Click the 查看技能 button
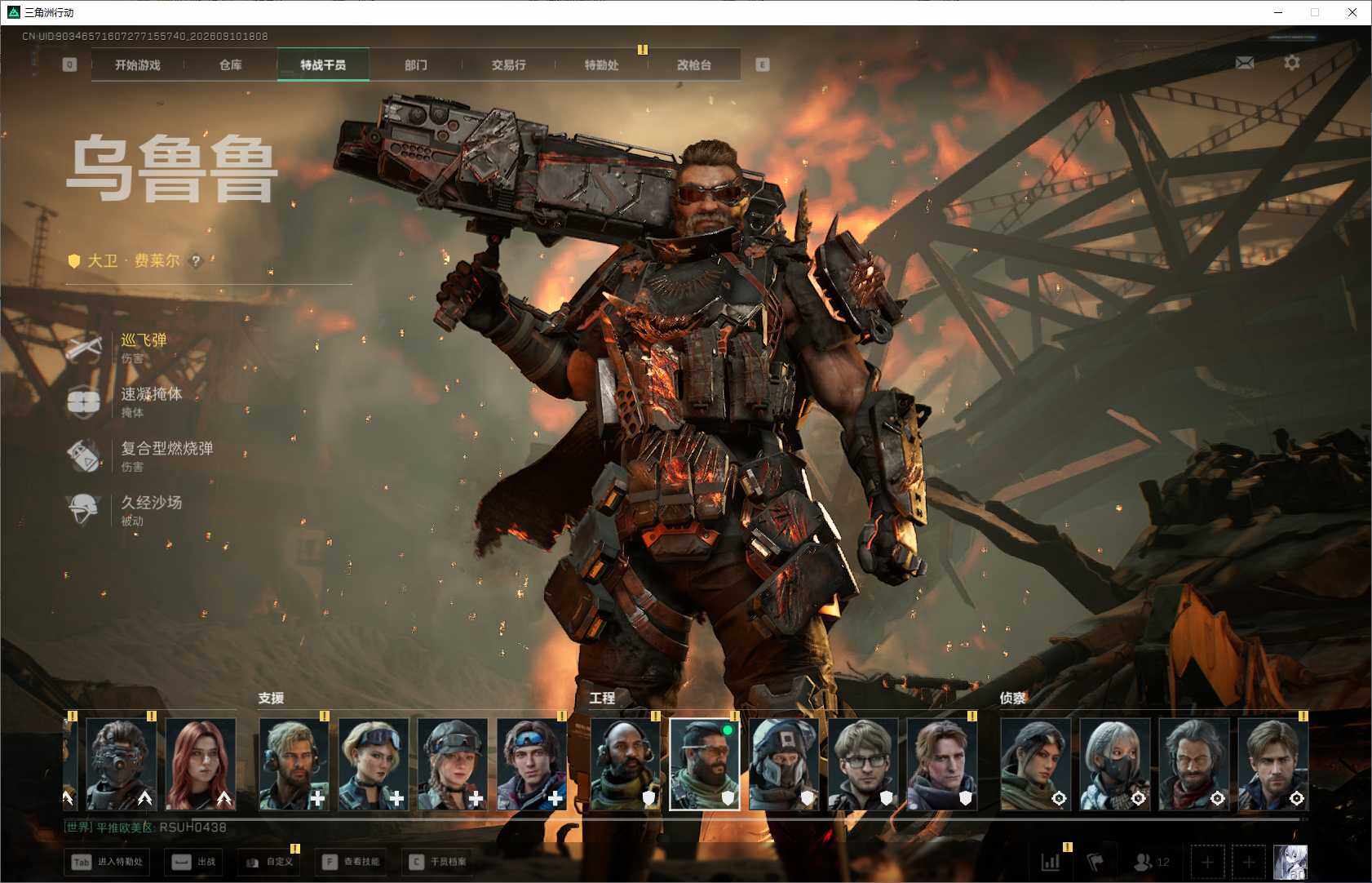This screenshot has width=1372, height=883. click(351, 862)
